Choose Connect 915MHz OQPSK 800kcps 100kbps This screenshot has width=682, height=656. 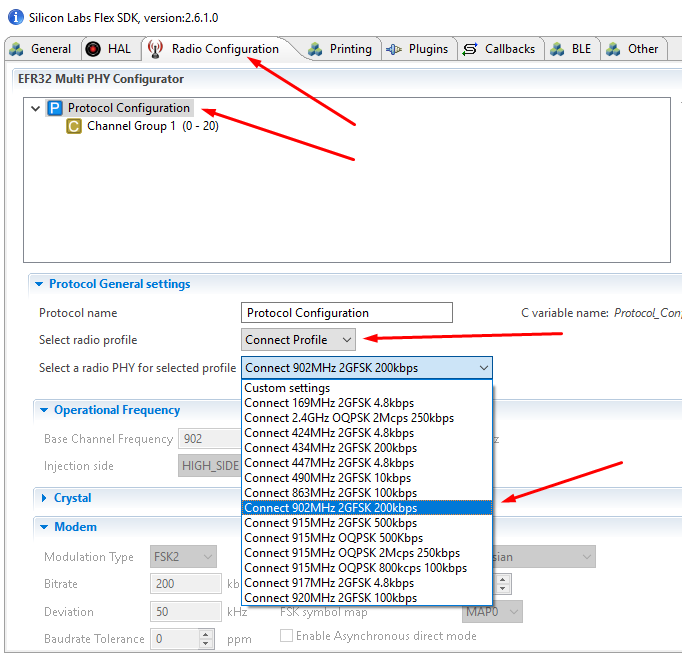(x=367, y=568)
